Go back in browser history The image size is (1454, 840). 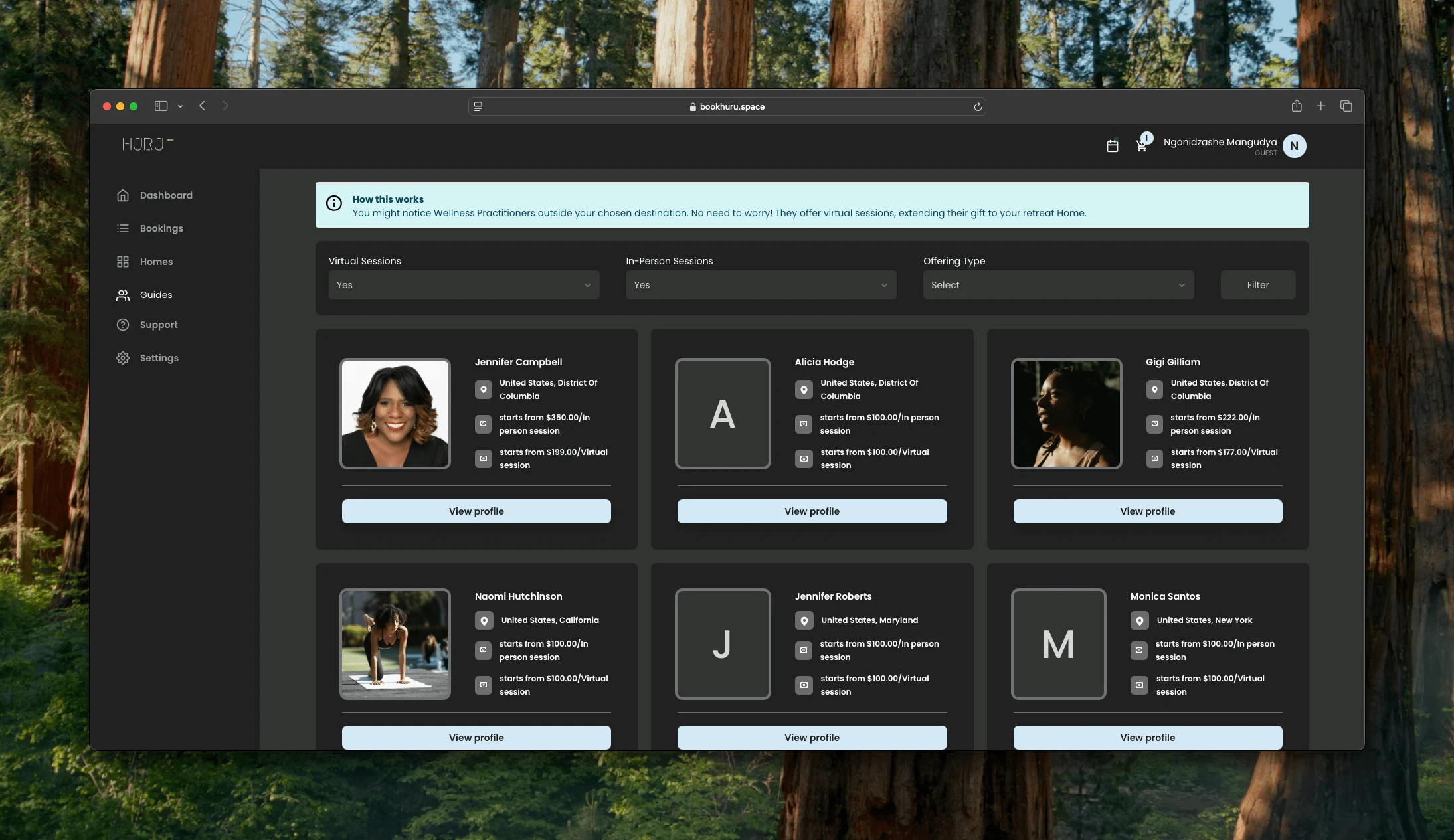point(203,106)
